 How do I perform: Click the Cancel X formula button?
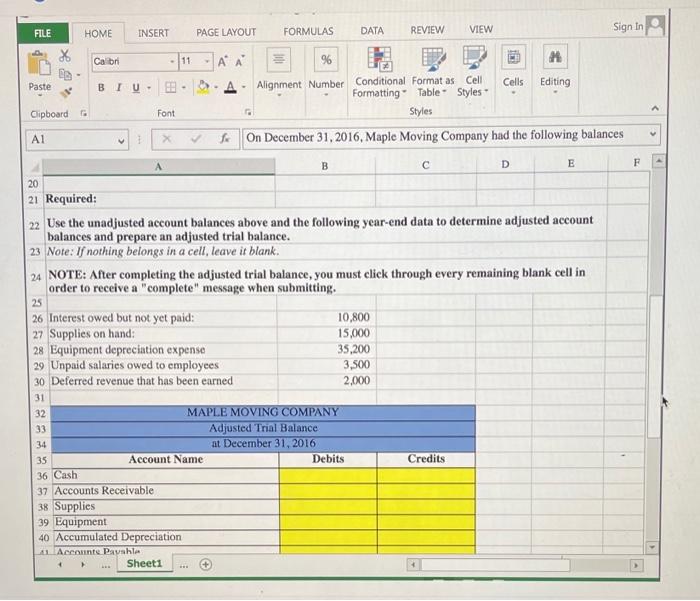pos(167,139)
